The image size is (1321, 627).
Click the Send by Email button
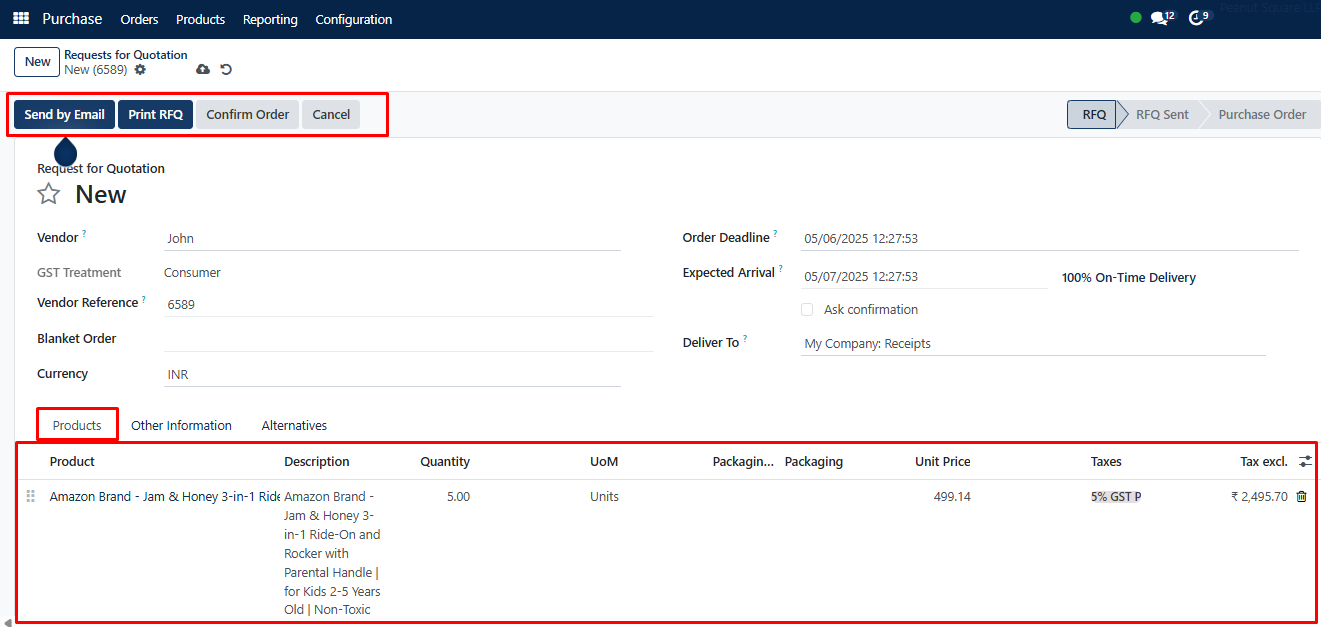(64, 115)
